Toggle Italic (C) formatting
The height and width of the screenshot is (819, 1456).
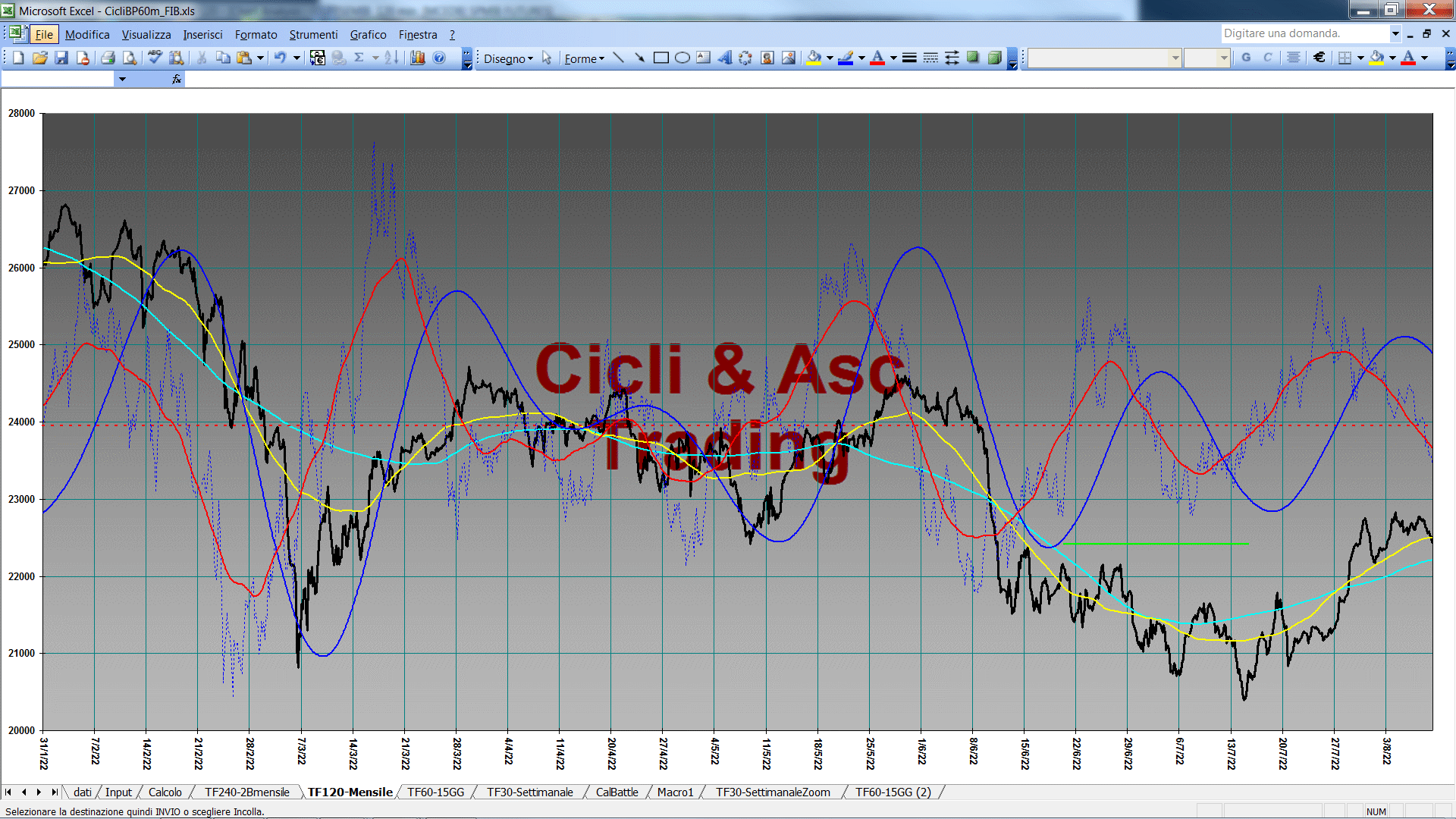click(1267, 58)
